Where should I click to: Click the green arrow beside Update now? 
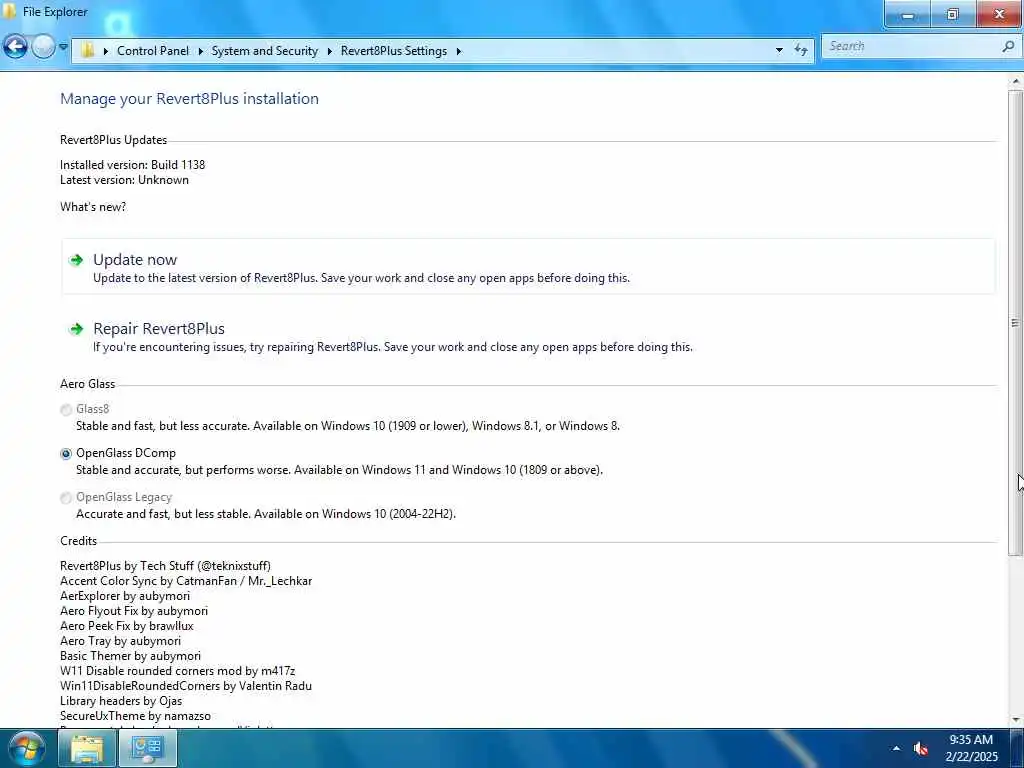(76, 260)
